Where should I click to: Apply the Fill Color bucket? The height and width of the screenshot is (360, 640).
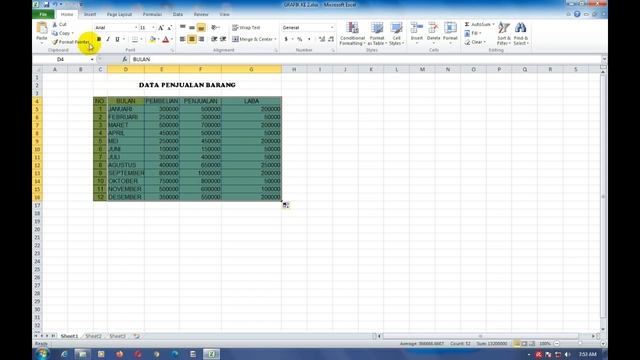click(153, 39)
